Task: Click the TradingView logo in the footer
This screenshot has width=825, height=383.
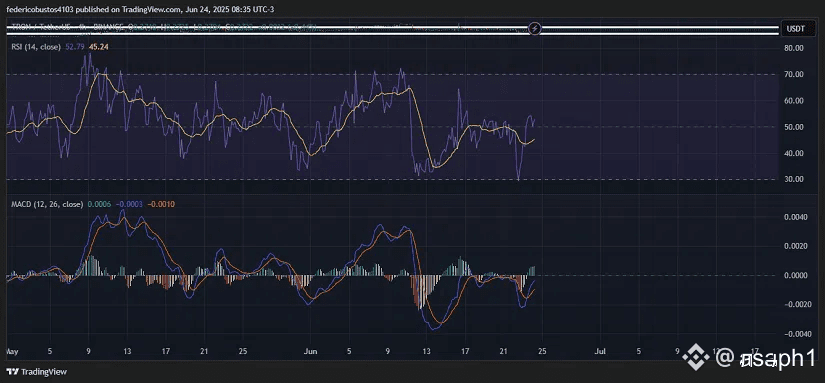Action: (x=36, y=372)
